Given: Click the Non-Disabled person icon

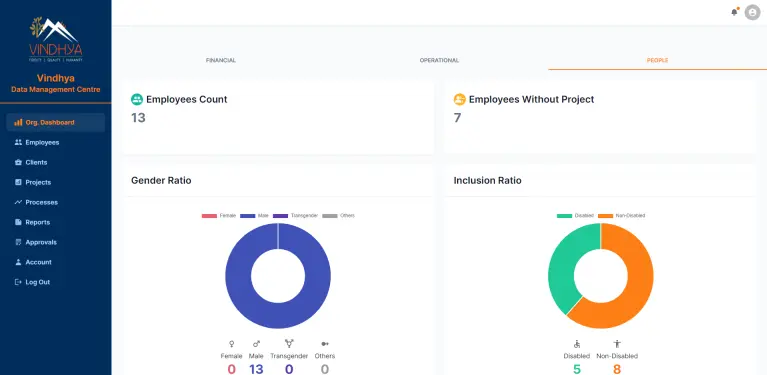Looking at the screenshot, I should [x=617, y=344].
